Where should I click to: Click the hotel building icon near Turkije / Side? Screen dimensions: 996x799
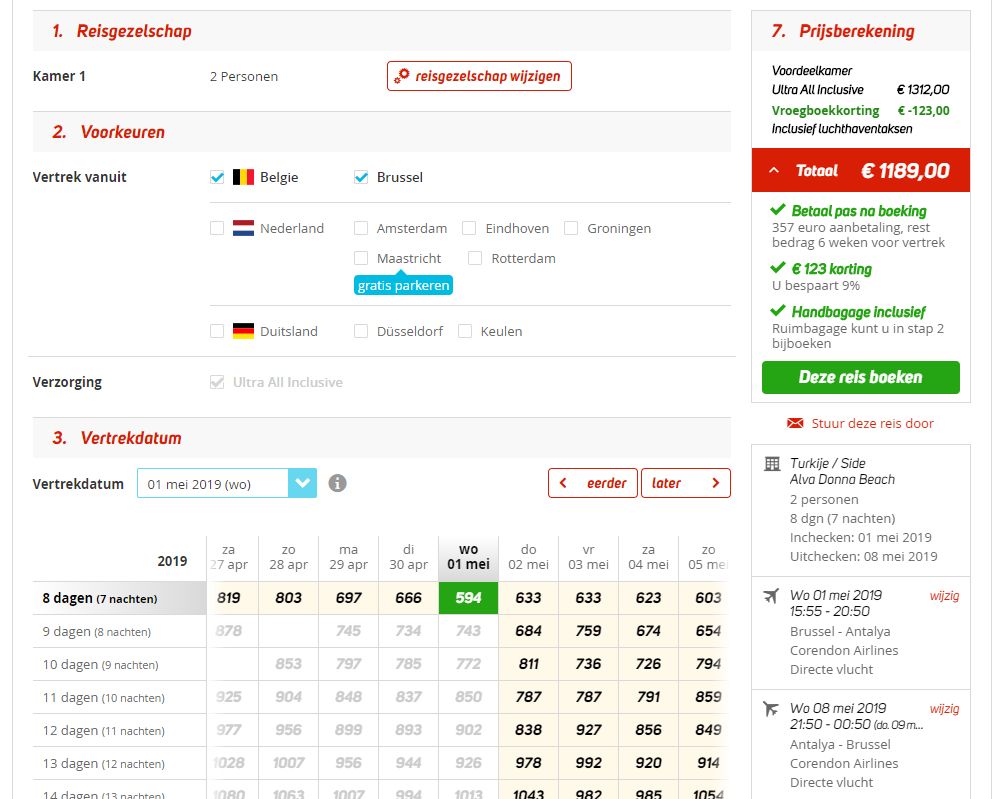772,464
